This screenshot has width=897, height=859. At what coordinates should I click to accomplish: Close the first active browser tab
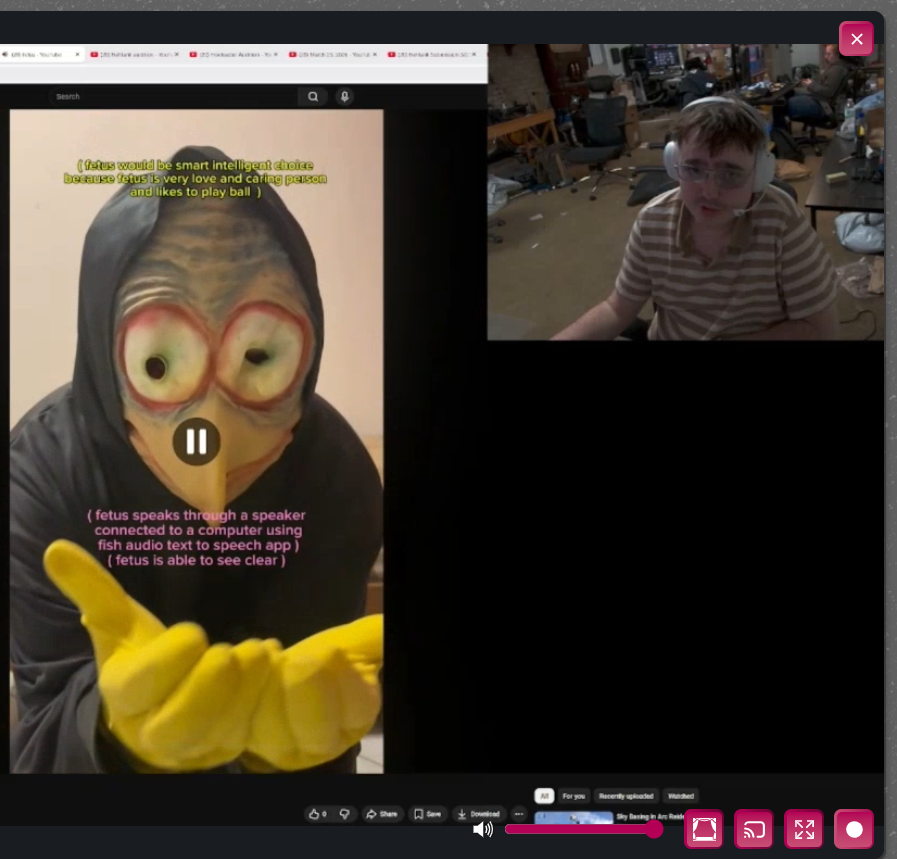point(77,55)
